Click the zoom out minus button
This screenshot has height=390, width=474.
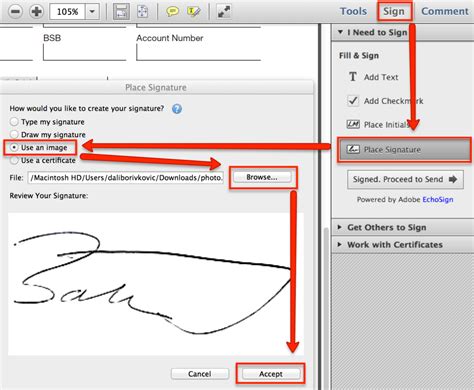tap(15, 12)
